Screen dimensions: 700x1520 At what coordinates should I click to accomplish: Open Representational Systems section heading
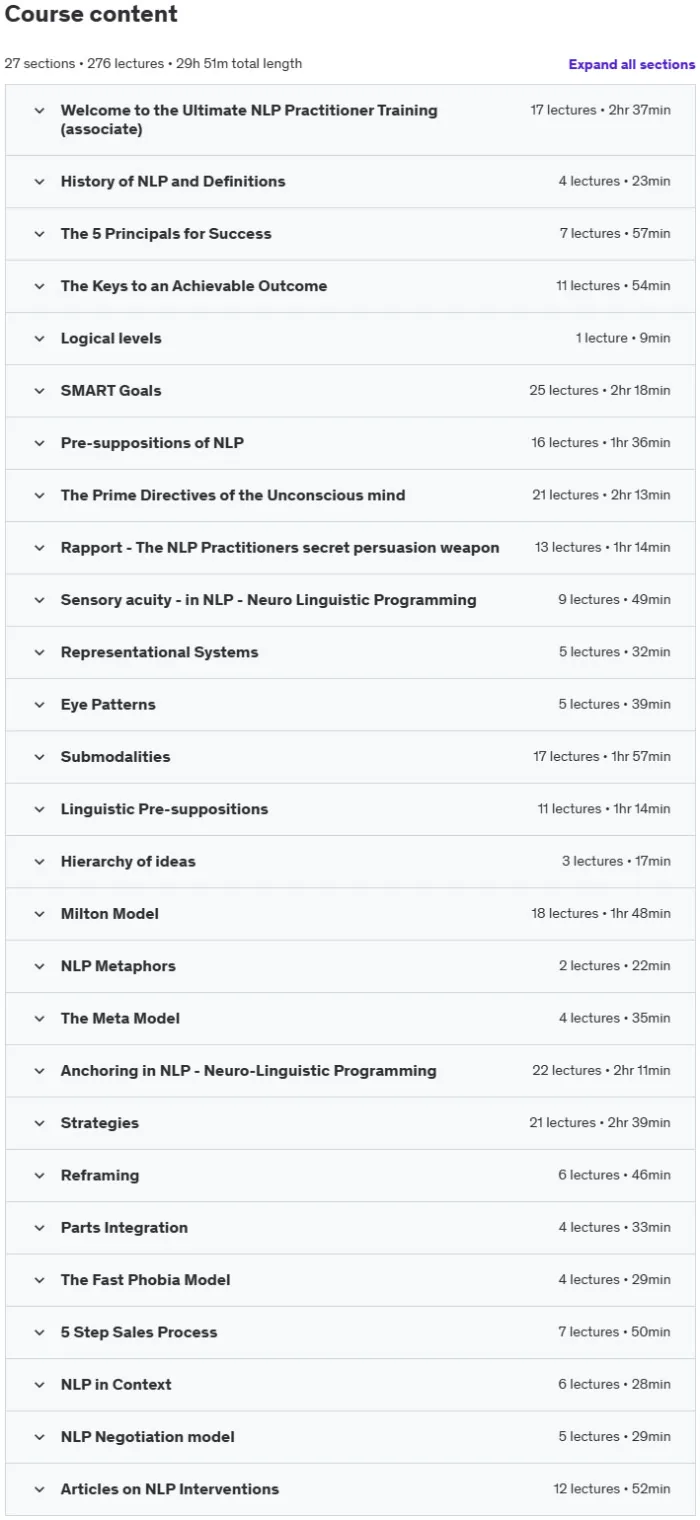coord(159,652)
